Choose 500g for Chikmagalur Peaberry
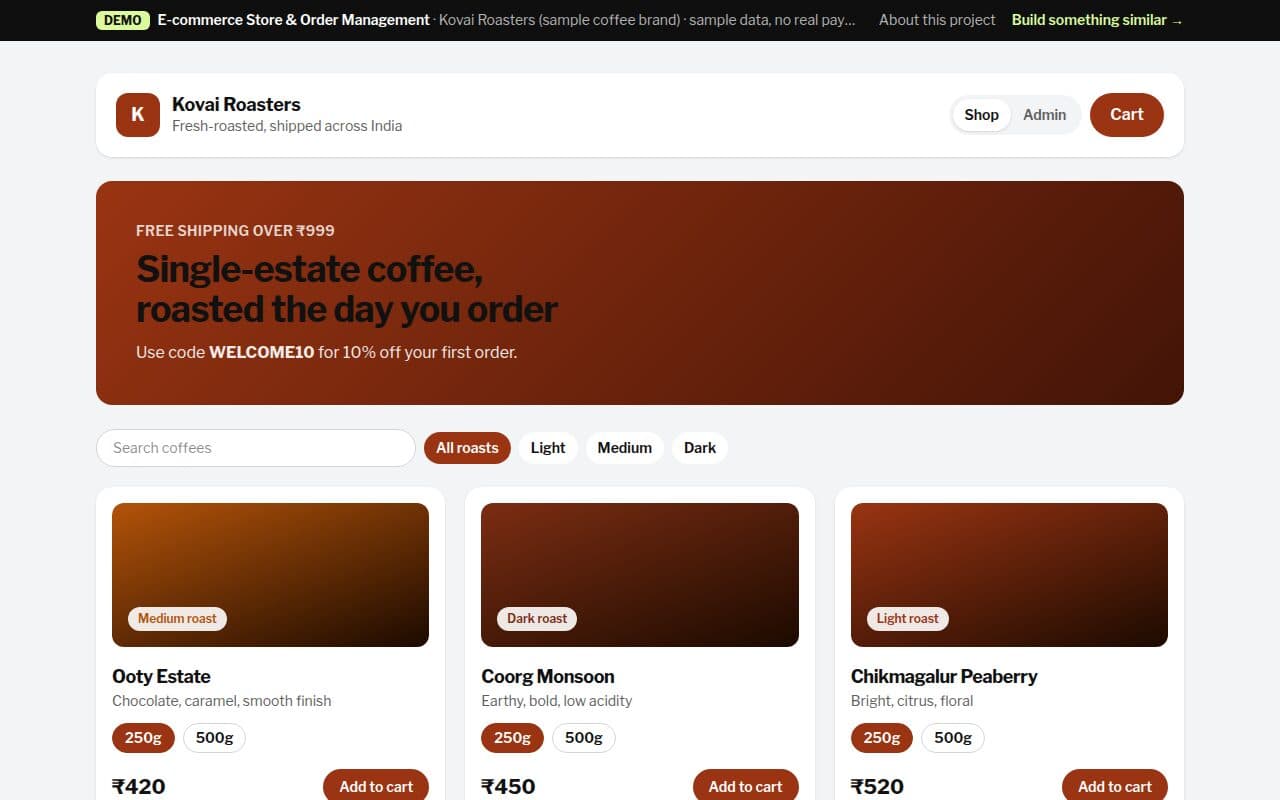This screenshot has width=1280, height=800. pos(953,738)
